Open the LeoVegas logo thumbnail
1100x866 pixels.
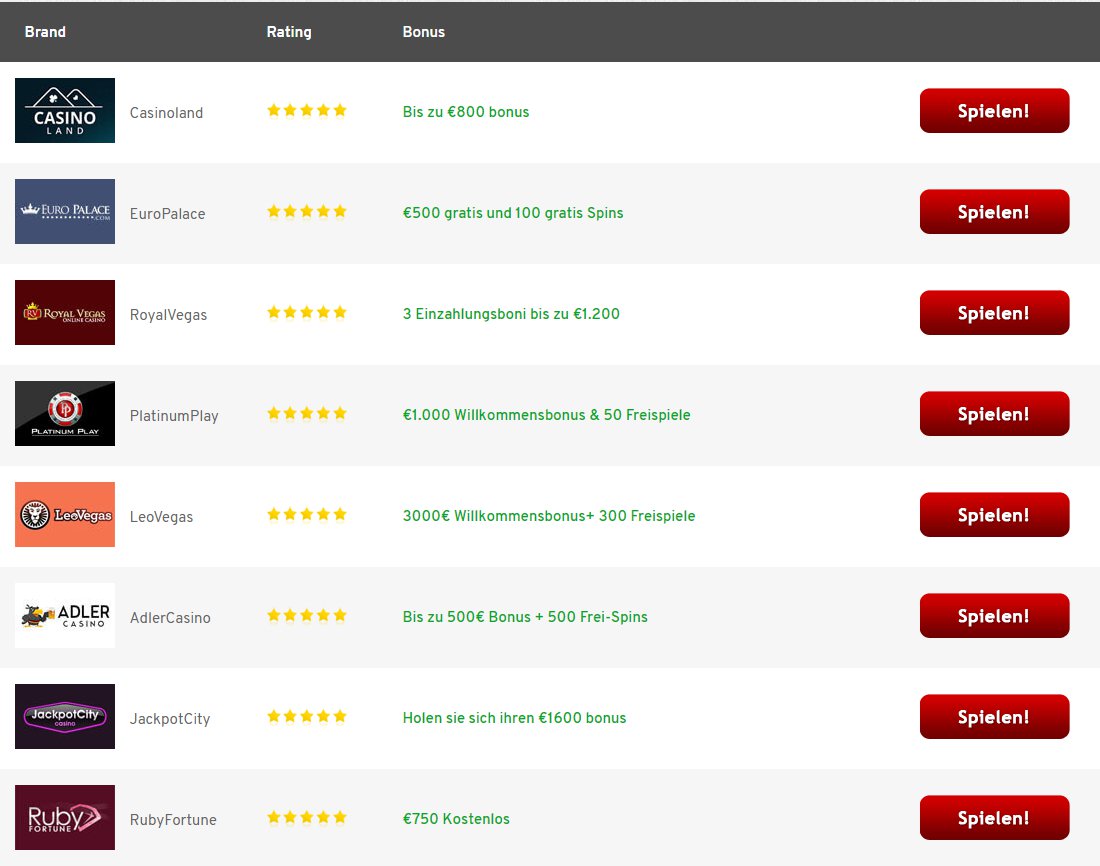[x=65, y=514]
